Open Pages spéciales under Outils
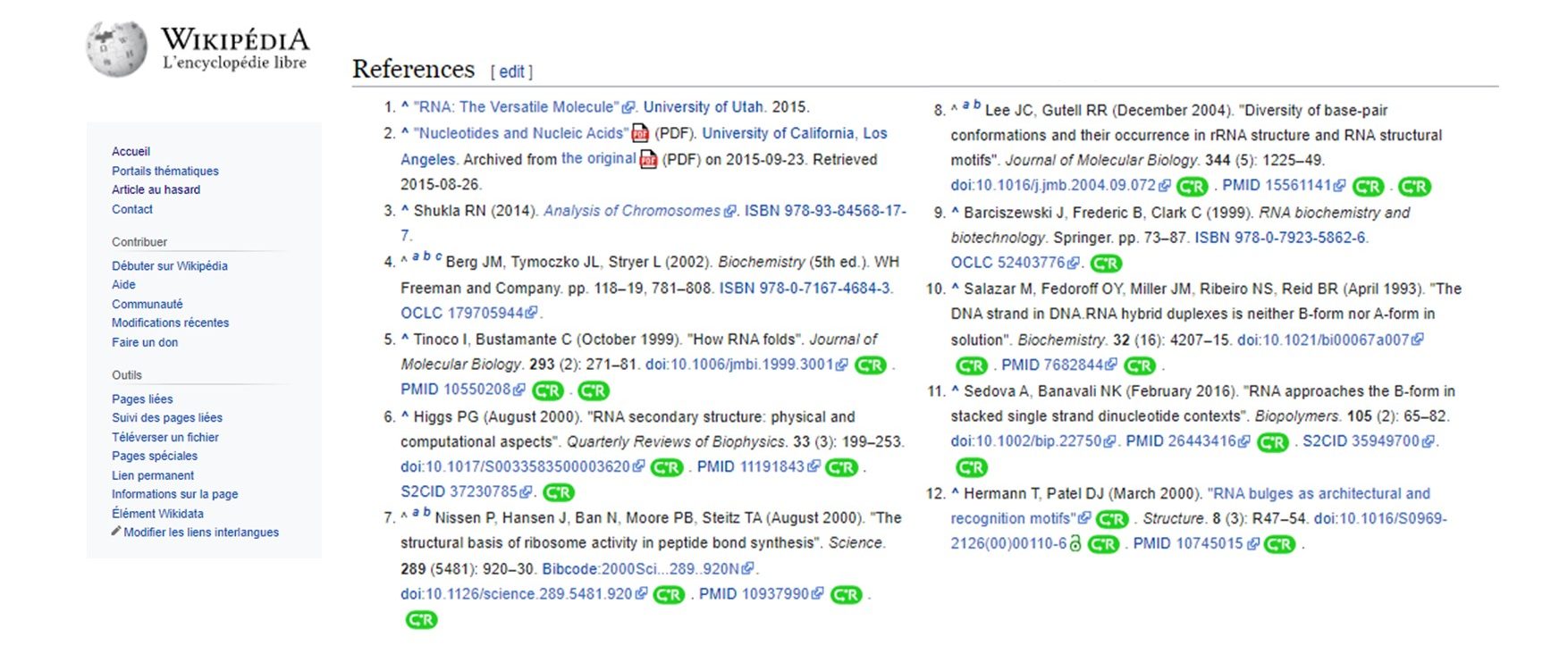The width and height of the screenshot is (1568, 646). [x=154, y=456]
